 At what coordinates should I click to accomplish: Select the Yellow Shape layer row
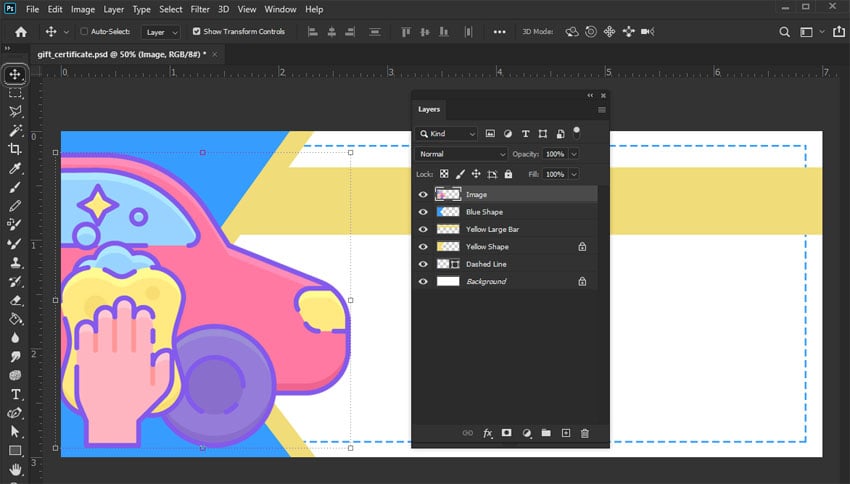[x=506, y=247]
